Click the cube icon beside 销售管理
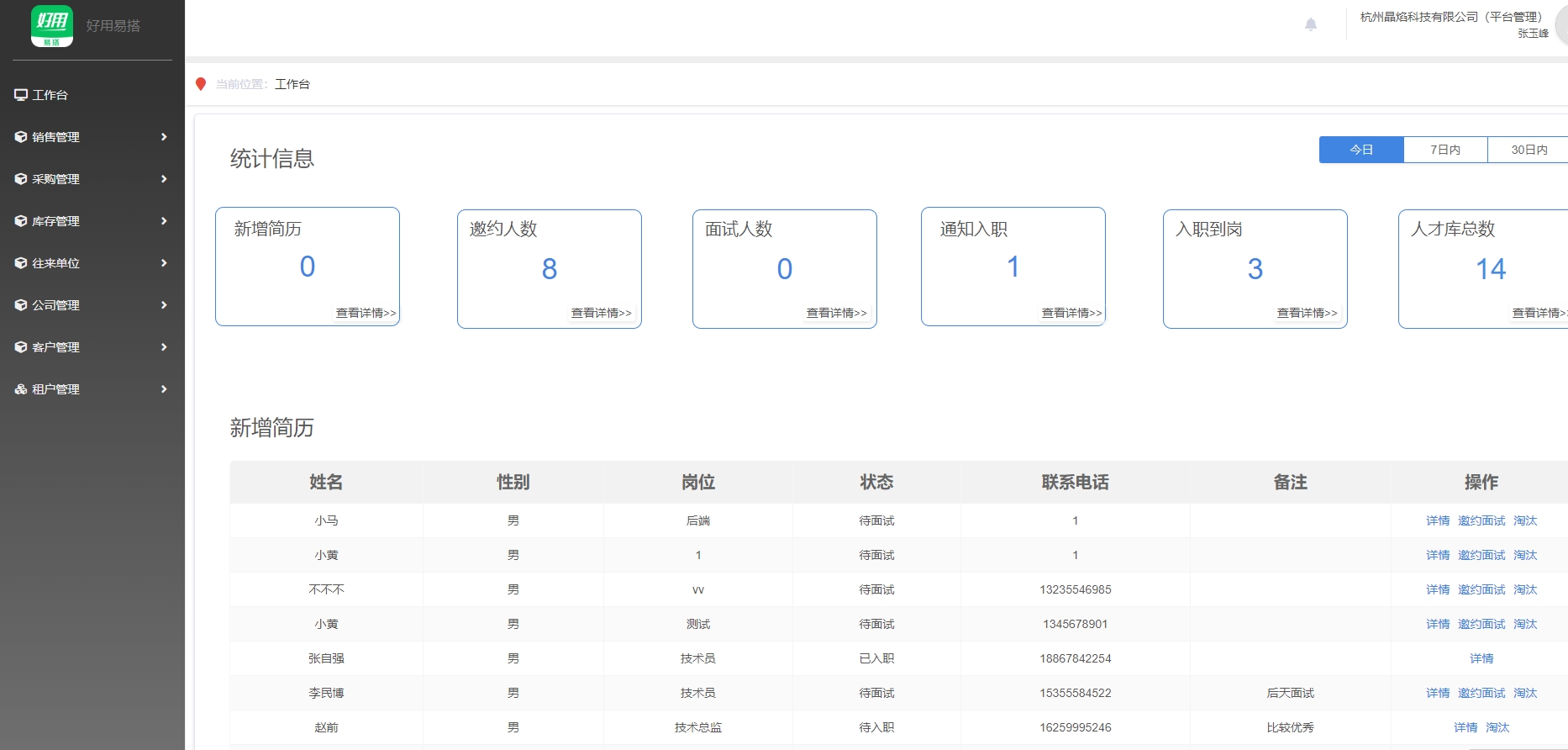The image size is (1568, 750). click(21, 137)
